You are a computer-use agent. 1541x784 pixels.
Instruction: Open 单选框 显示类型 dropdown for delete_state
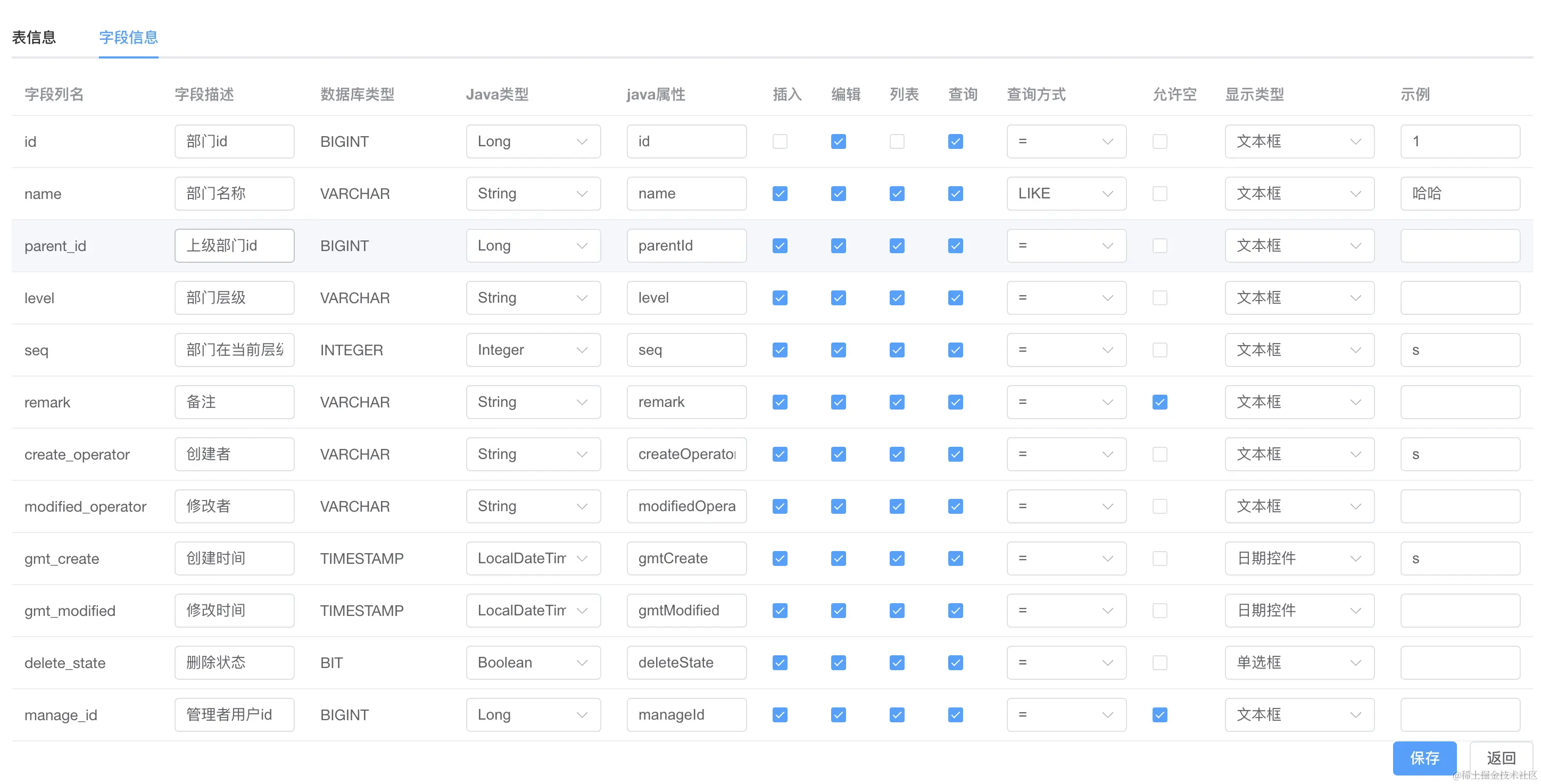[x=1299, y=663]
